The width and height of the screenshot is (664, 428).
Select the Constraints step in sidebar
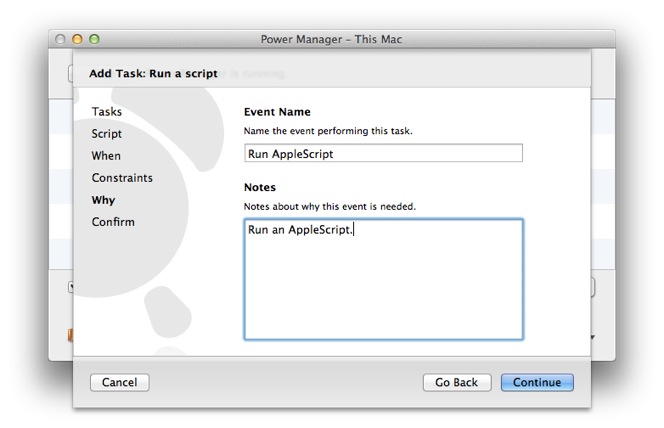pyautogui.click(x=122, y=178)
